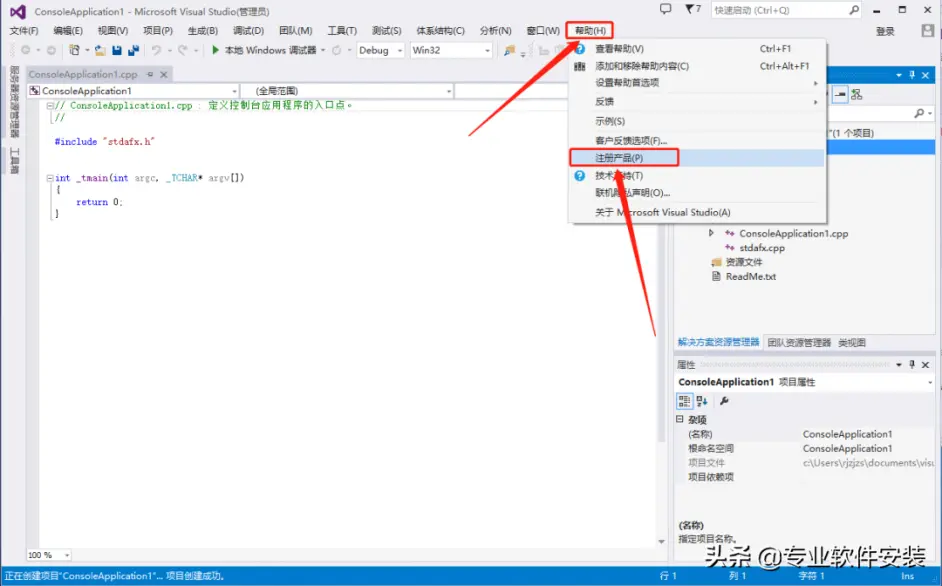Open the ConsoleApplication1 scope dropdown

tap(234, 91)
